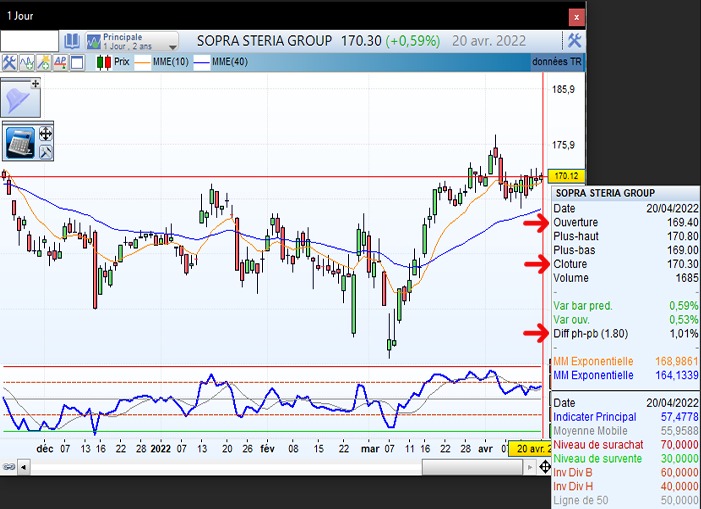Click the AP price scale icon
The width and height of the screenshot is (701, 509).
click(60, 62)
